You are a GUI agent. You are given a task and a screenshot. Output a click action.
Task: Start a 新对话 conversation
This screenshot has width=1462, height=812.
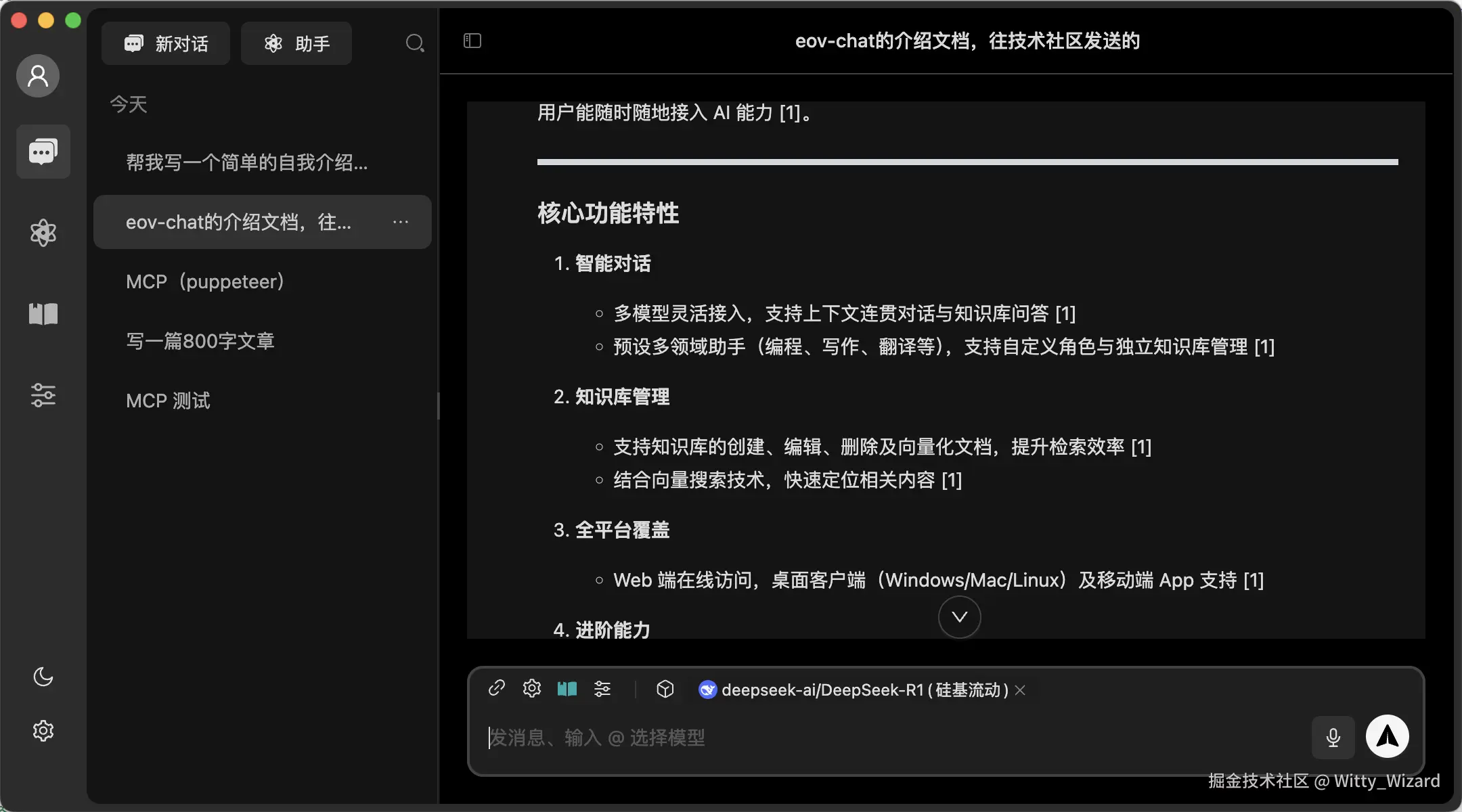164,43
